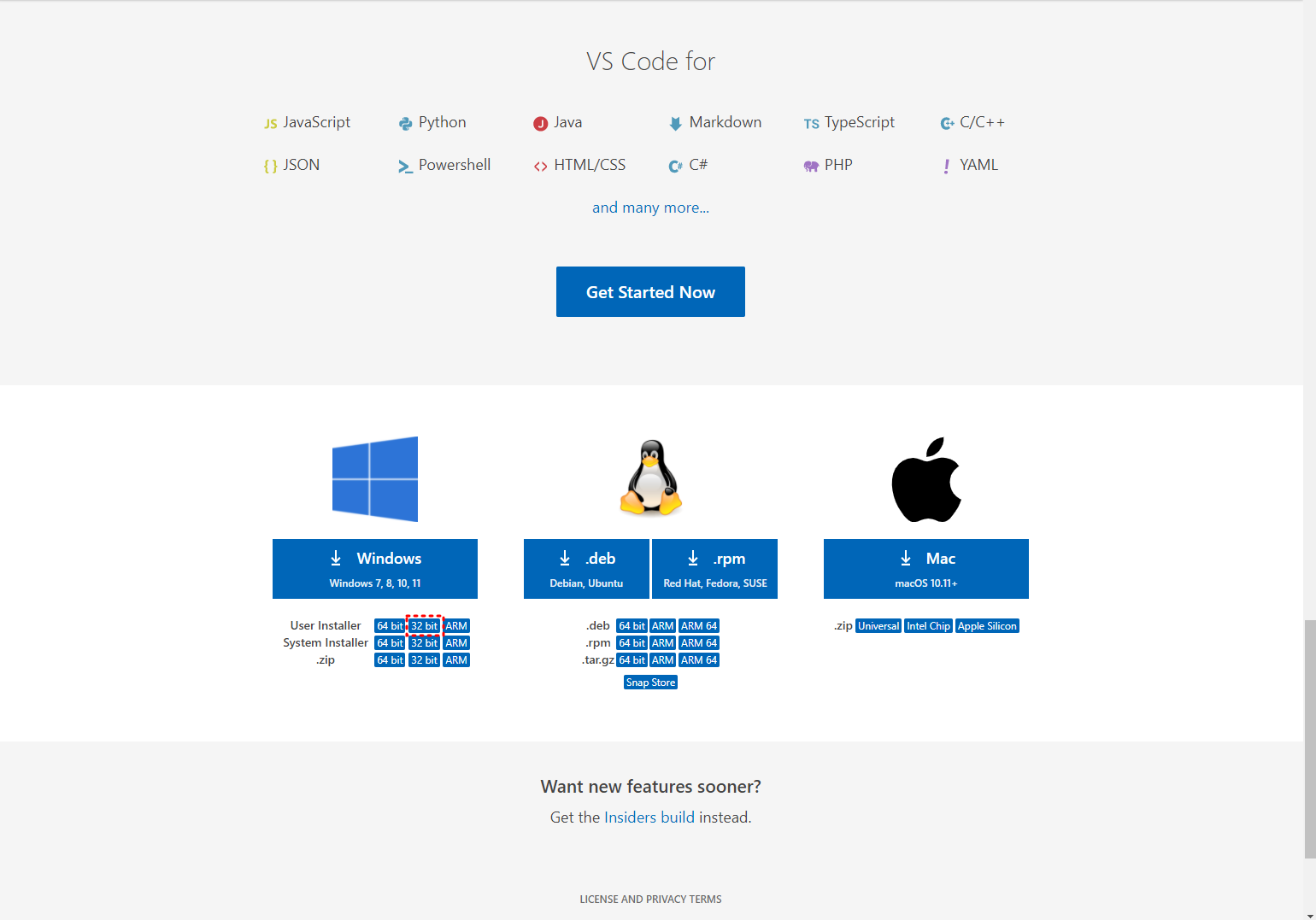The height and width of the screenshot is (920, 1316).
Task: Open the Insiders build link
Action: (649, 817)
